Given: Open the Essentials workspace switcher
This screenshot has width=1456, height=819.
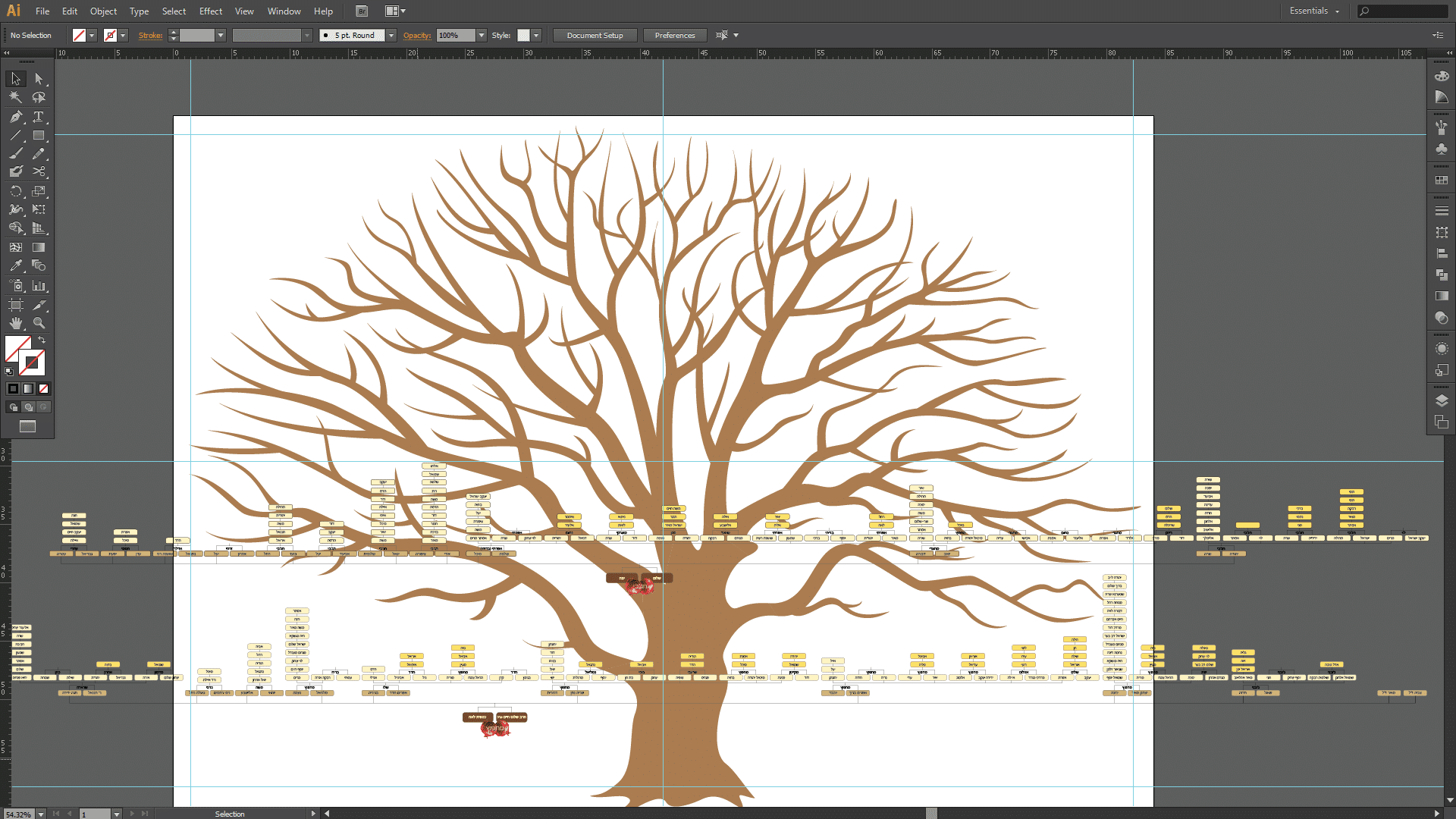Looking at the screenshot, I should pos(1314,11).
